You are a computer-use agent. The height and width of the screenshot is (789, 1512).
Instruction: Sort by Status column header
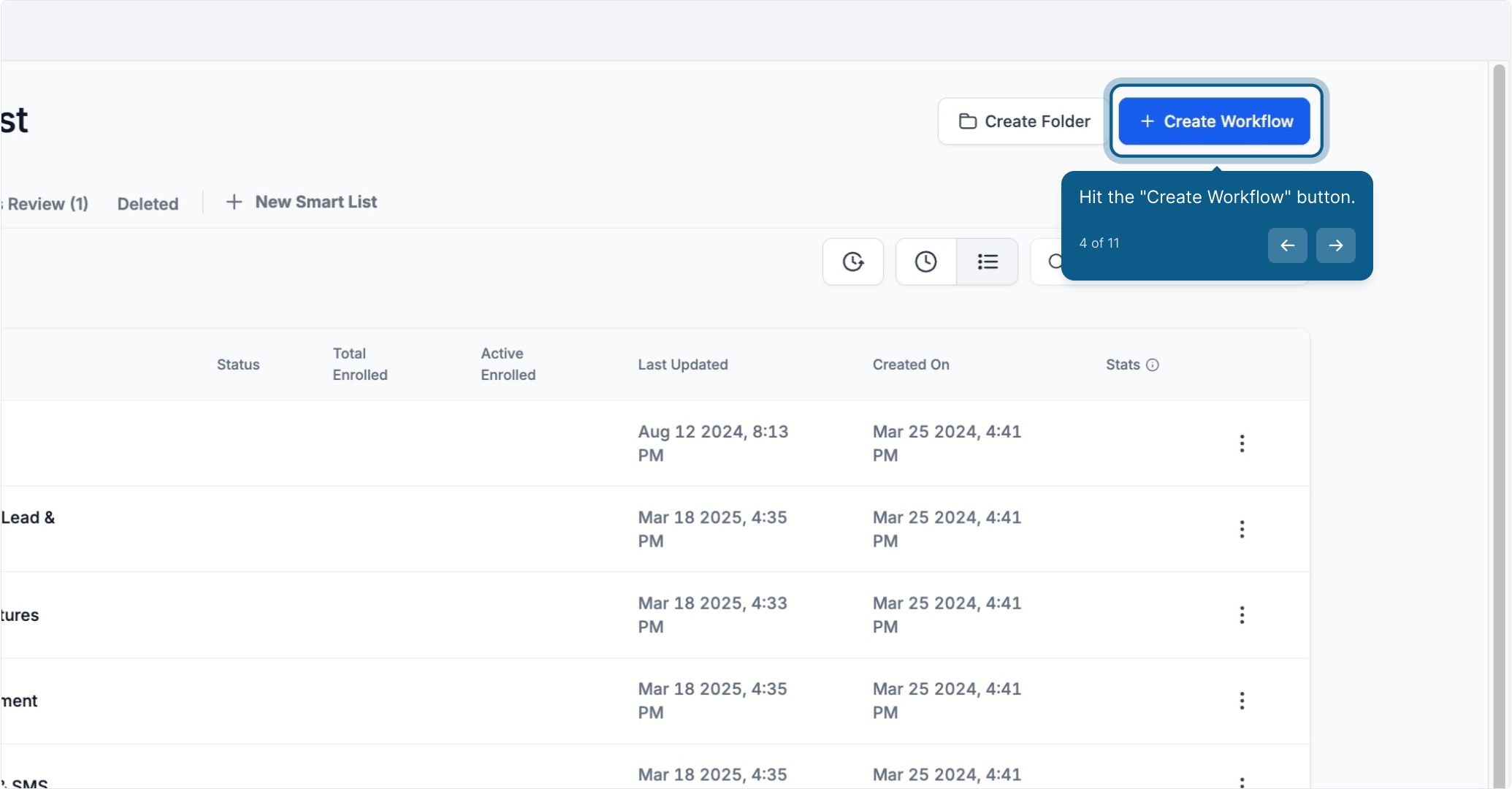point(238,365)
